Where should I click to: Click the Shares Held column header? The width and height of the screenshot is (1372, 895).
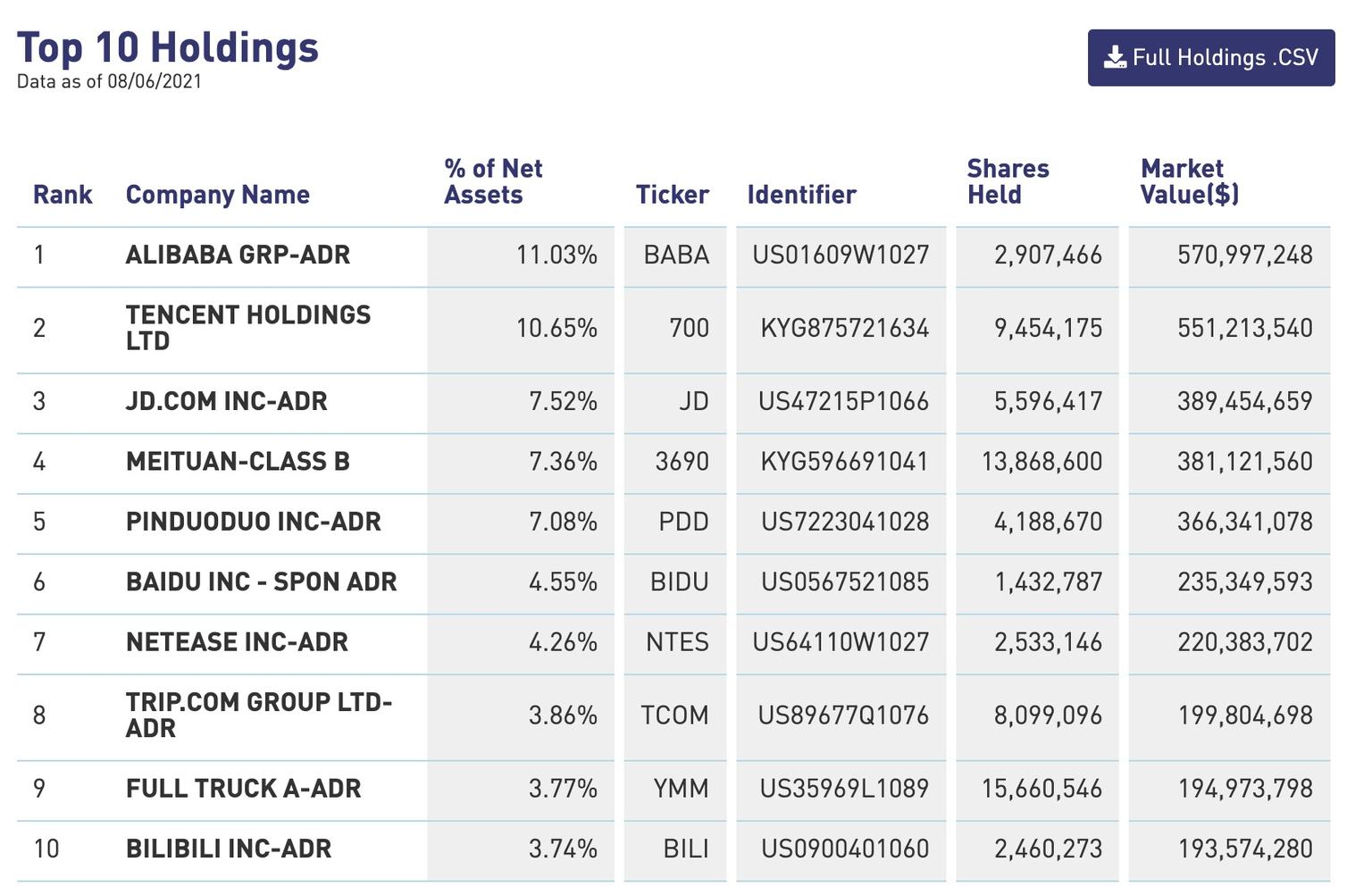1008,181
